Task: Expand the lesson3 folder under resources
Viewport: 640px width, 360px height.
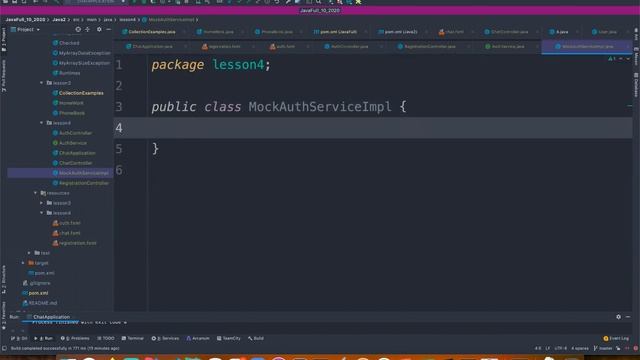Action: [x=41, y=203]
